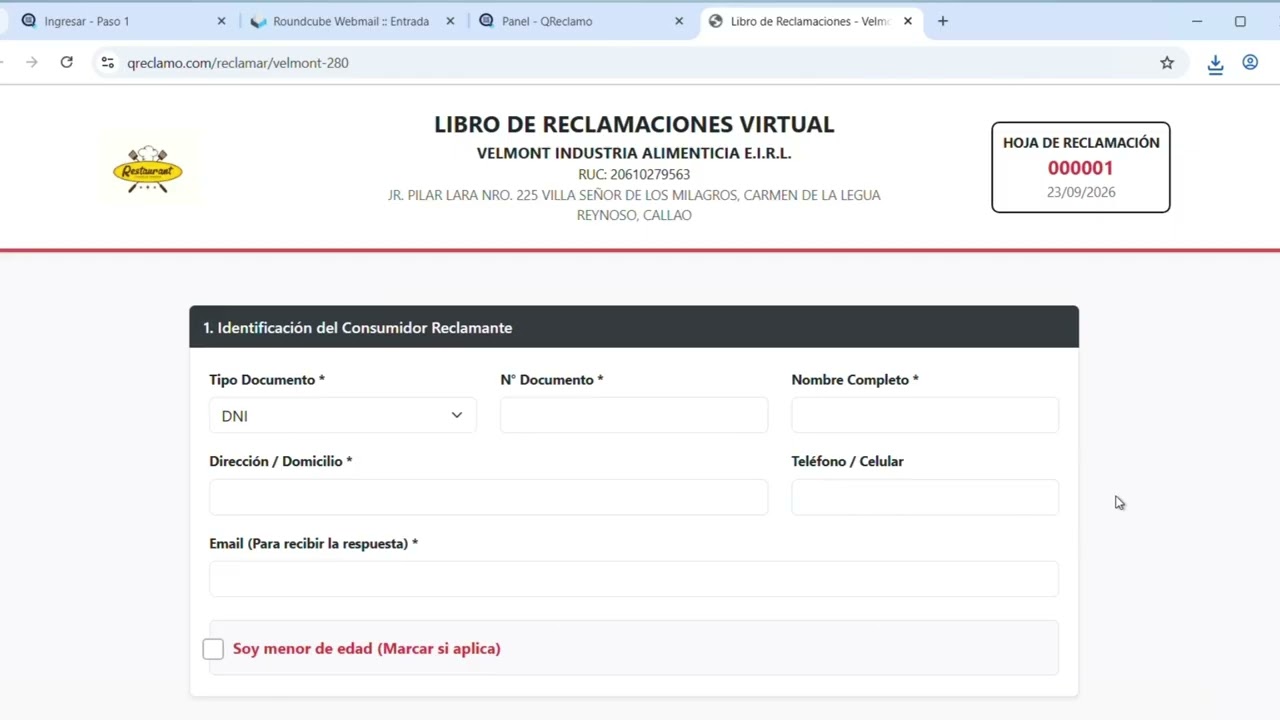The height and width of the screenshot is (720, 1280).
Task: Click the Nombre Completo input field
Action: coord(925,415)
